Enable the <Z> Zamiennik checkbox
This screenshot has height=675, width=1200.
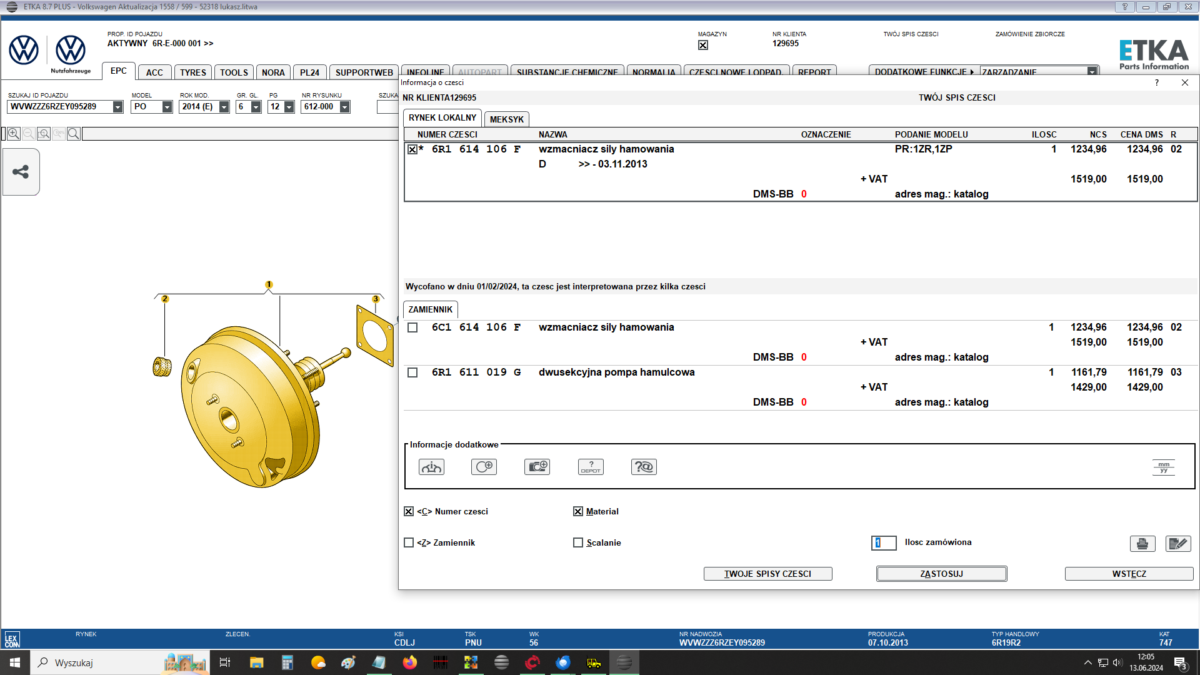tap(408, 543)
